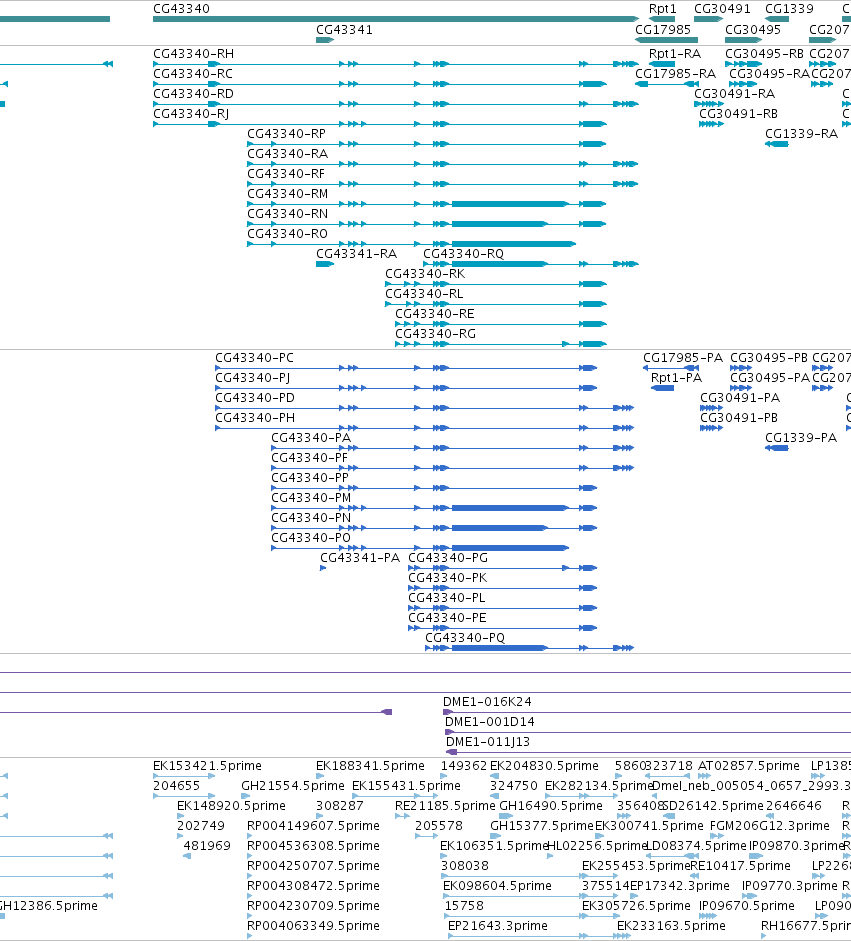Select transcript CG17985-RA

tap(675, 74)
